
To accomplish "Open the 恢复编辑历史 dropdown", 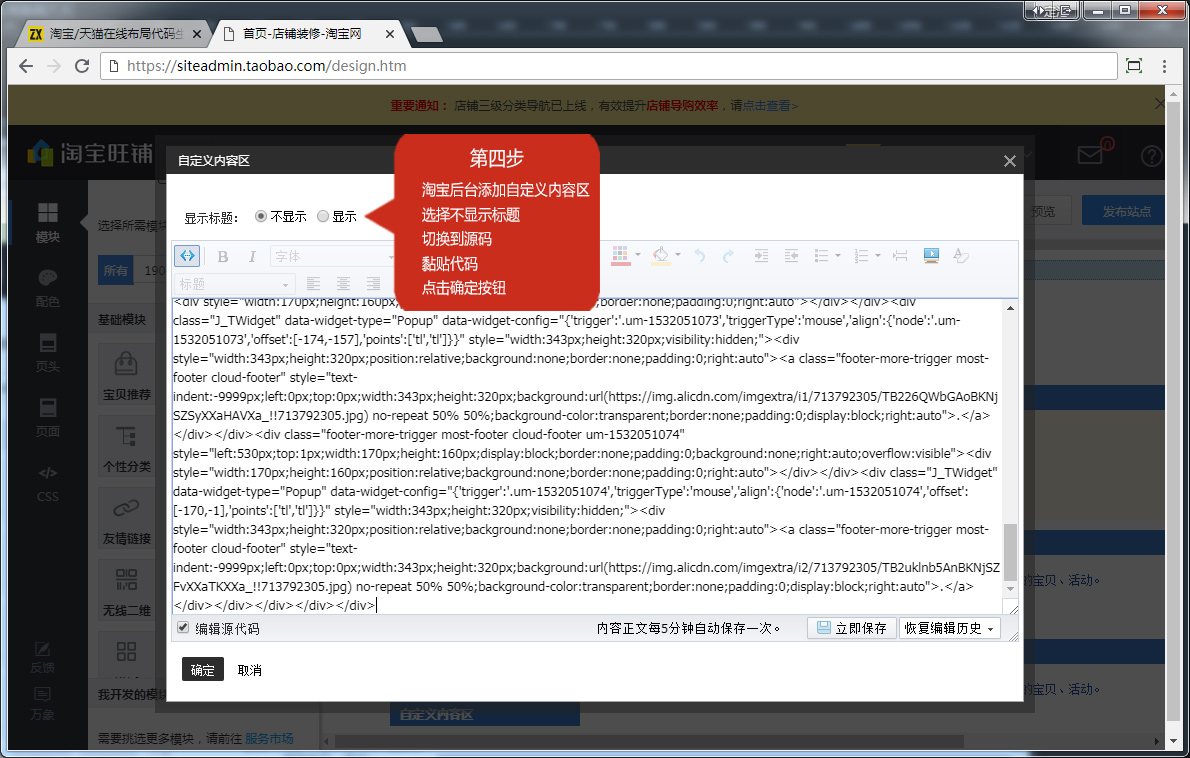I will [949, 628].
